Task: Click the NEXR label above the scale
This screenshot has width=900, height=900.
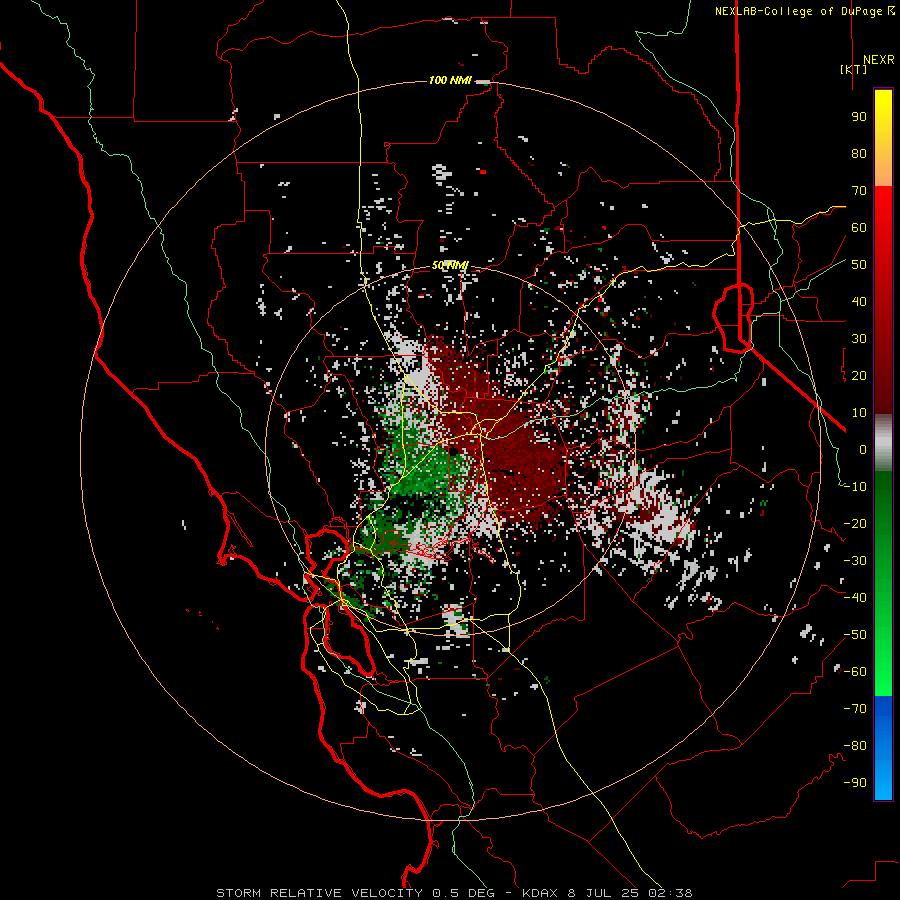Action: click(878, 60)
